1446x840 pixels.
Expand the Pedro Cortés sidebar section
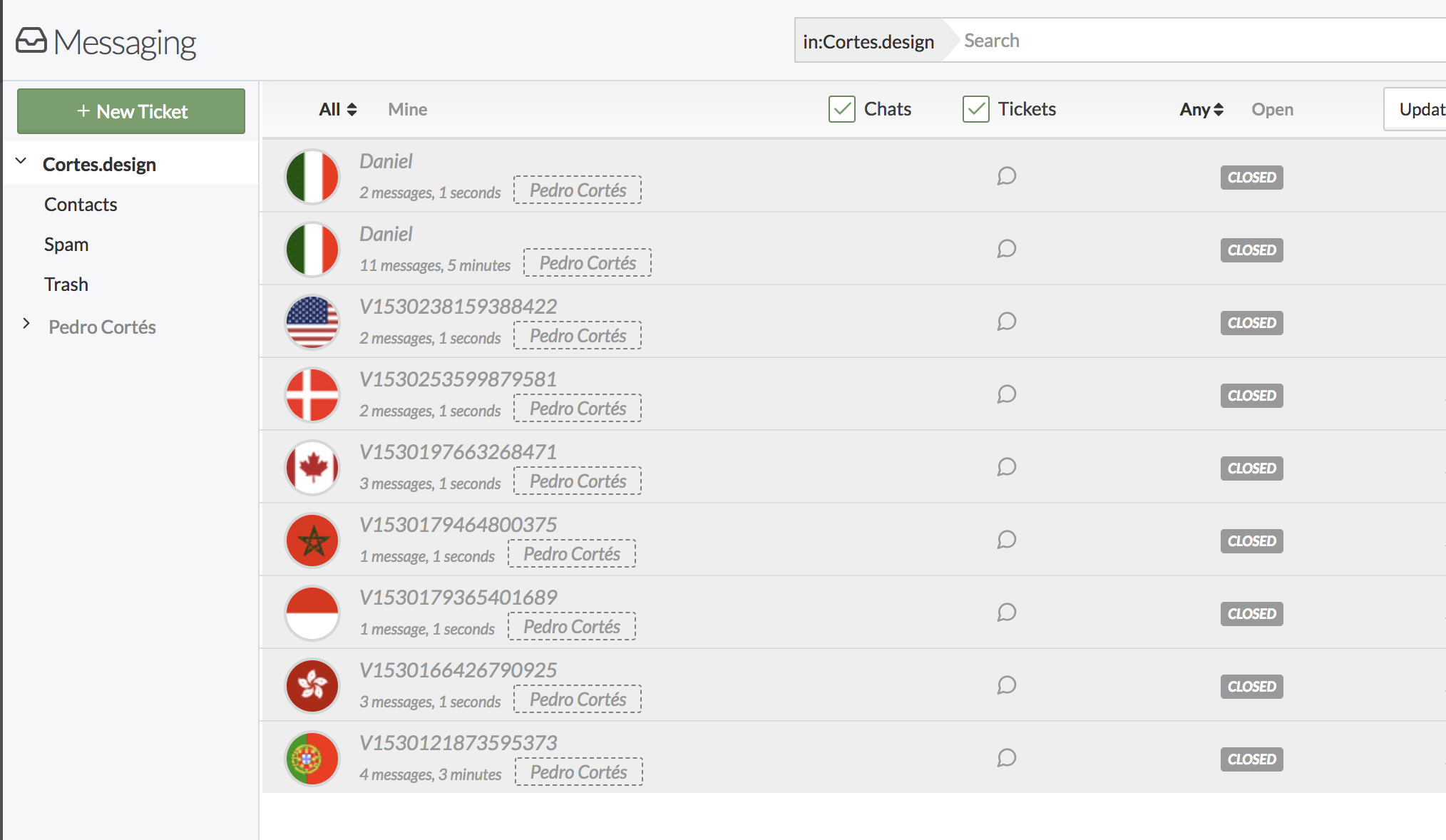point(26,324)
